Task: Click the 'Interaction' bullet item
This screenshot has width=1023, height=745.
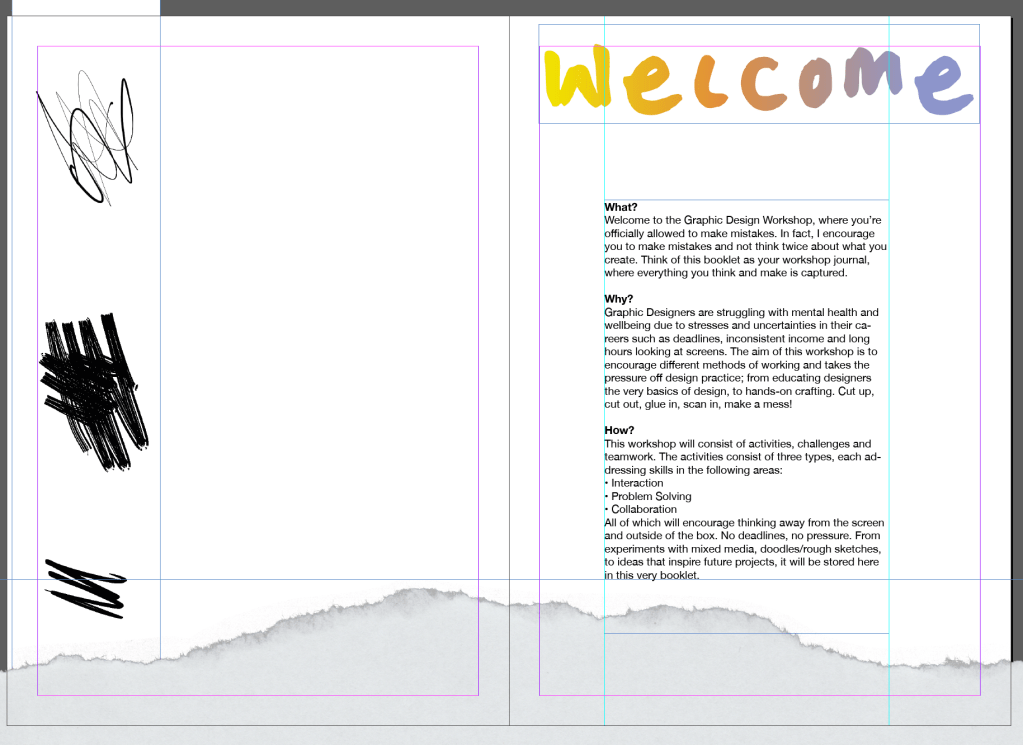Action: pyautogui.click(x=637, y=483)
